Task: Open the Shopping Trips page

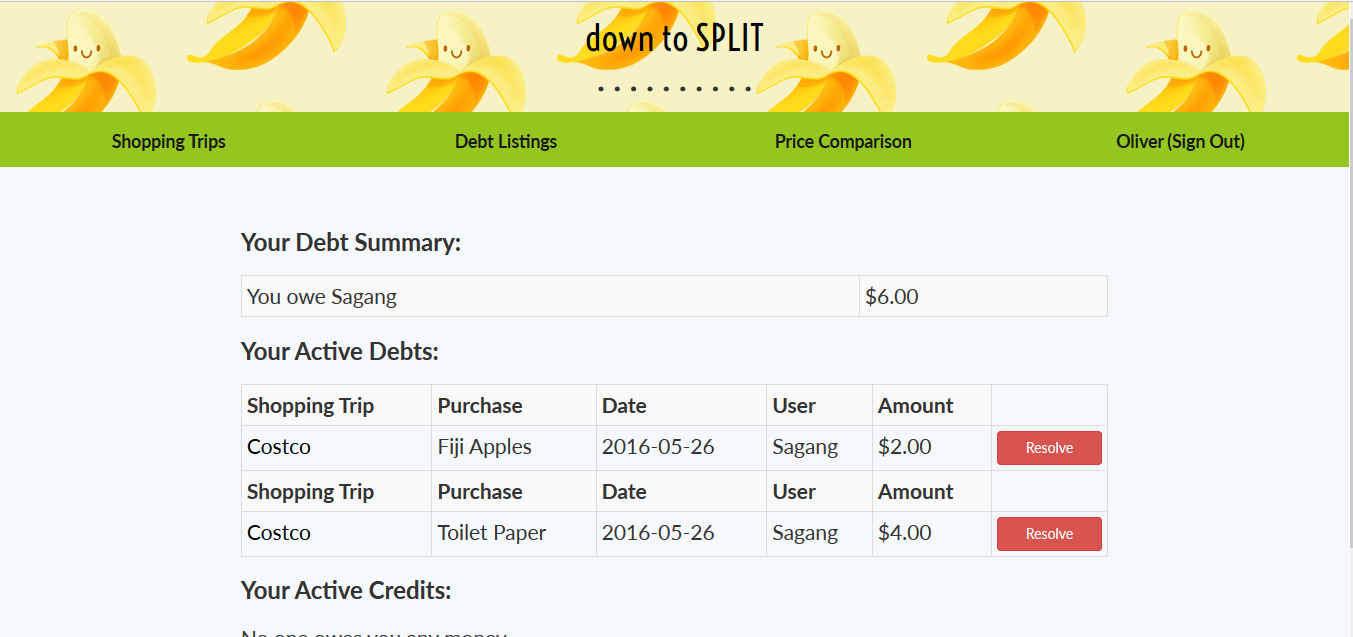Action: 168,141
